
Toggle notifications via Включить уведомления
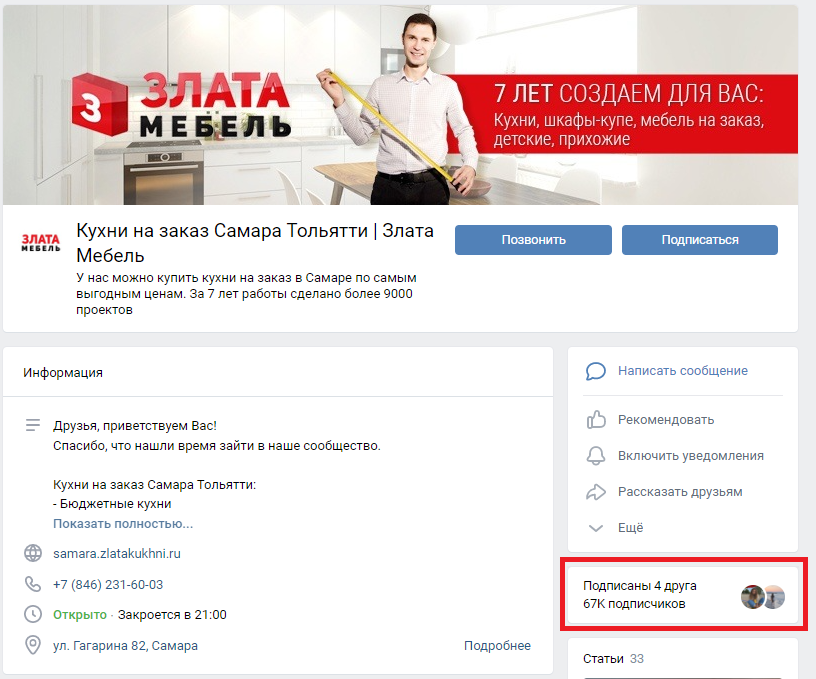point(690,456)
